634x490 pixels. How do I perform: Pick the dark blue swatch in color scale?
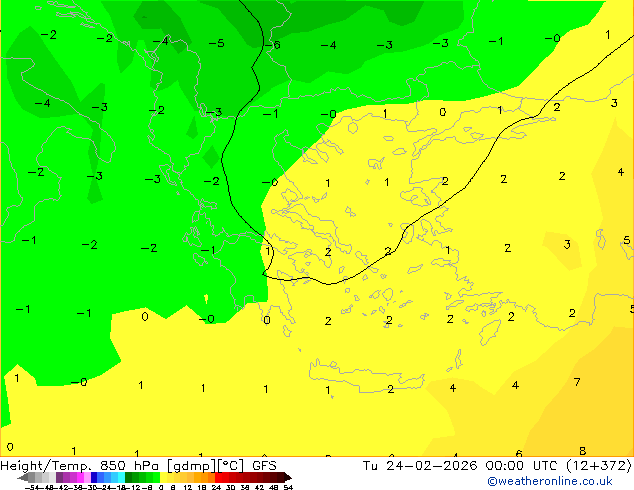pyautogui.click(x=94, y=478)
